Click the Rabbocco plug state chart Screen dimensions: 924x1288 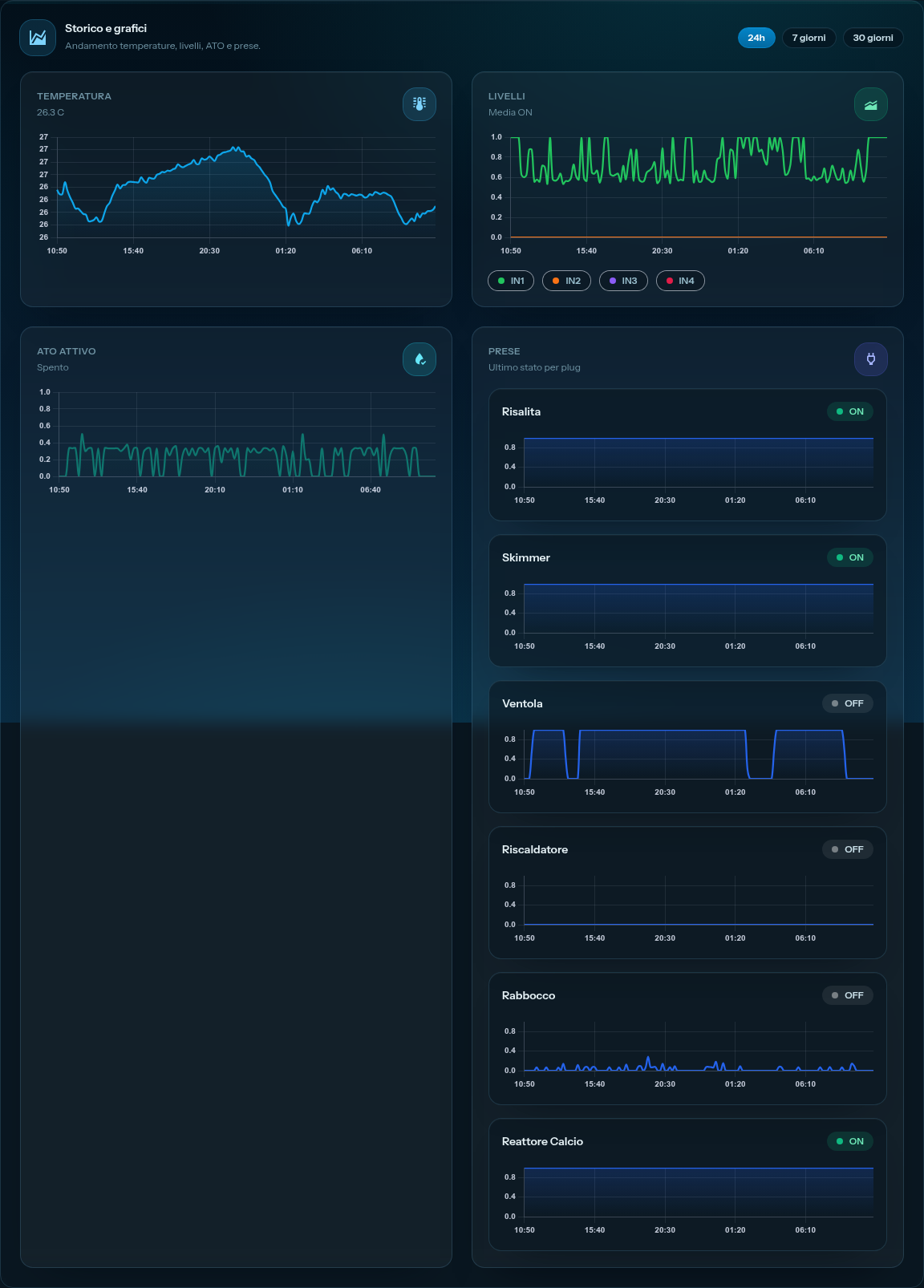pos(688,1053)
